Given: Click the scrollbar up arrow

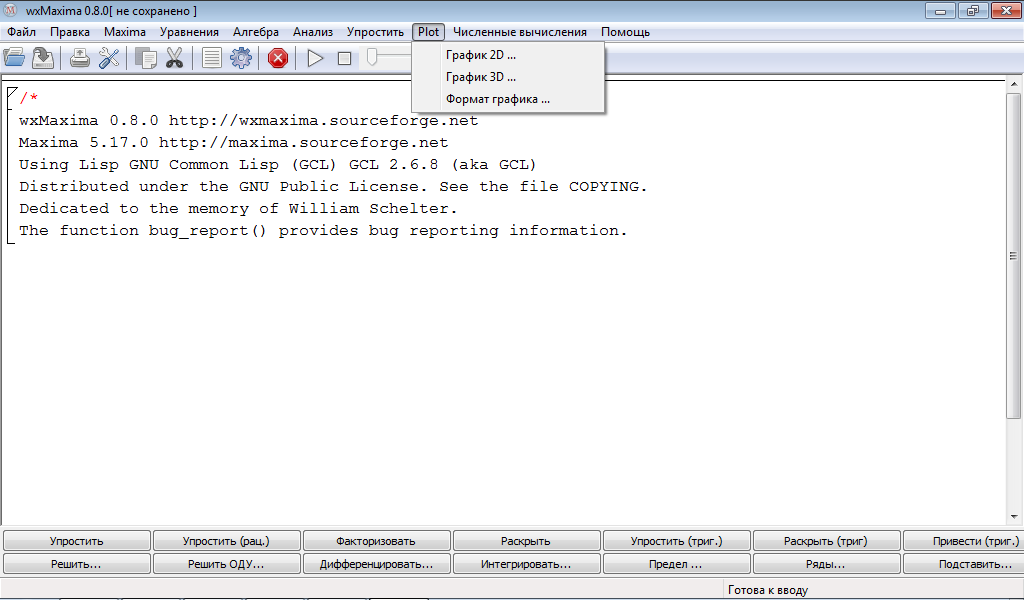Looking at the screenshot, I should [x=1014, y=84].
